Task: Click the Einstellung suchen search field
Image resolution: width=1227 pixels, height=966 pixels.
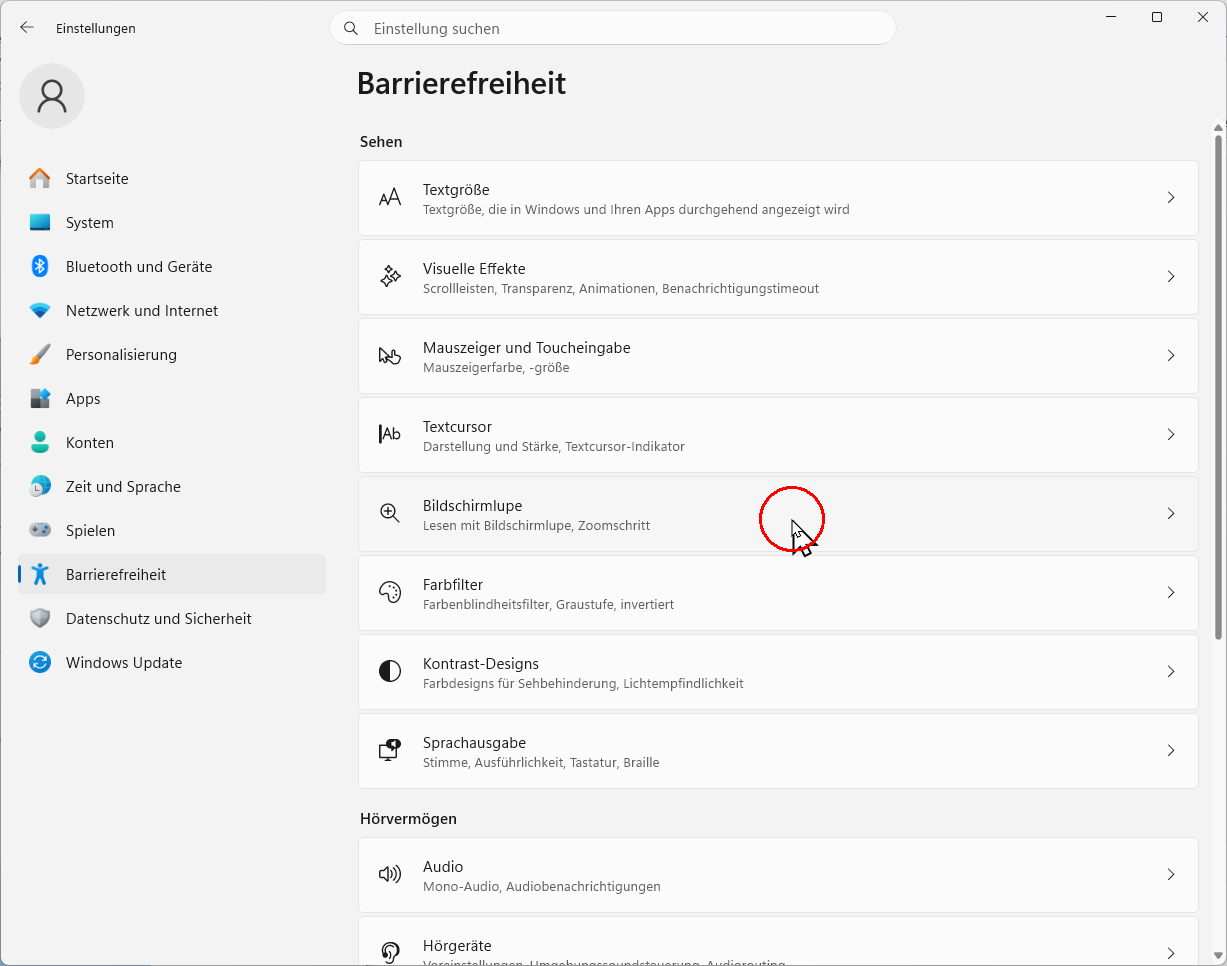Action: coord(613,28)
